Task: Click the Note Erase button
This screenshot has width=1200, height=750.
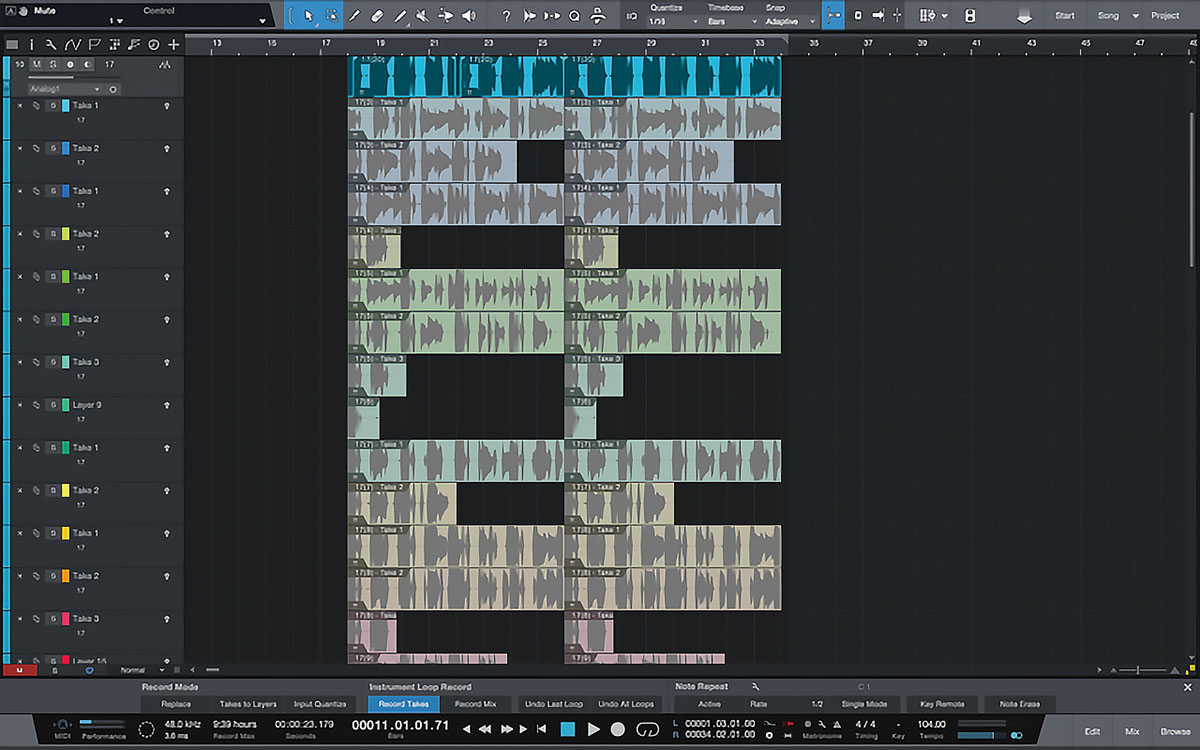Action: 1018,704
